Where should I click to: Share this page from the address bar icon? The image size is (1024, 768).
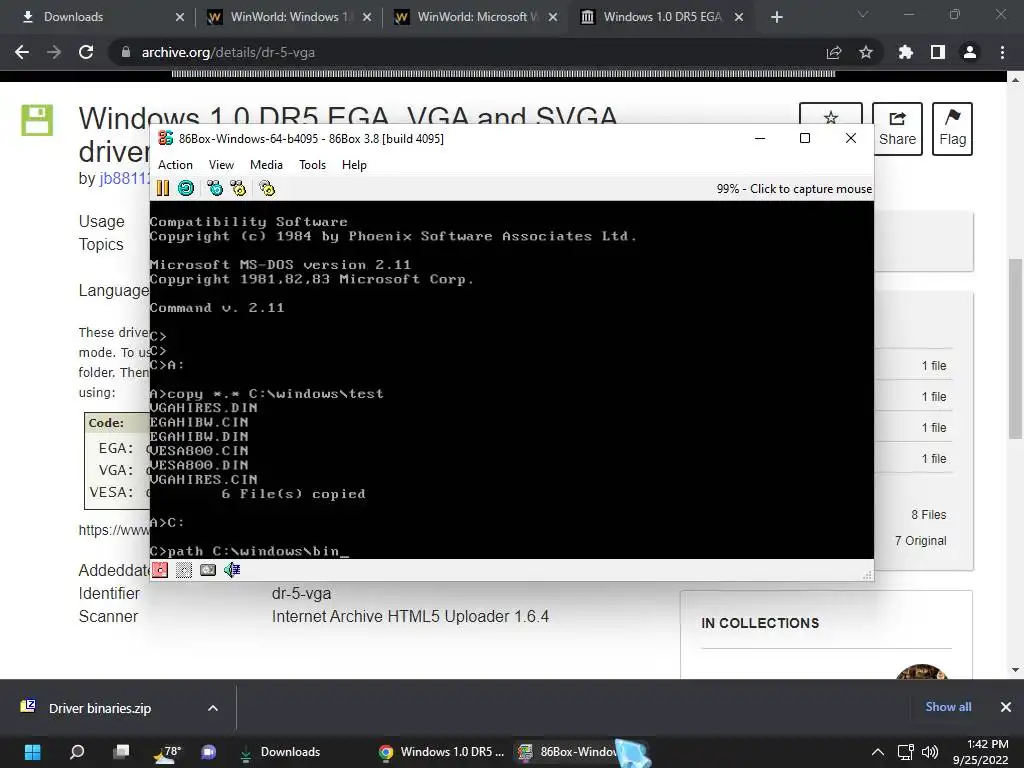coord(834,52)
